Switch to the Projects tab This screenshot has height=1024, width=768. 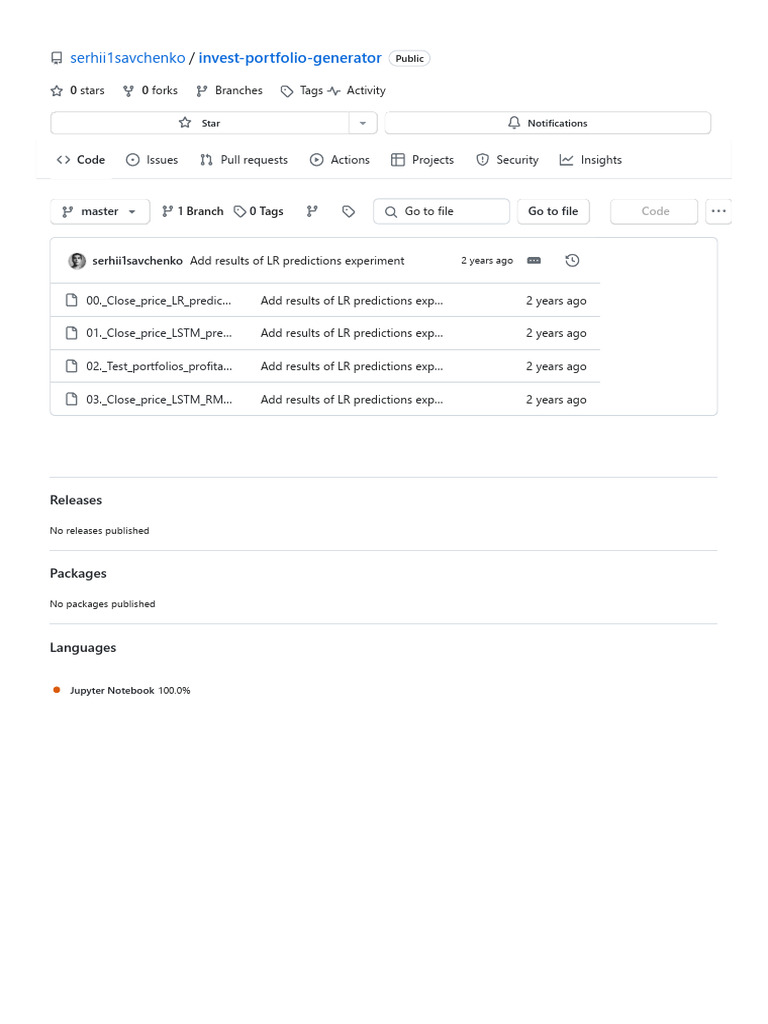click(x=423, y=160)
